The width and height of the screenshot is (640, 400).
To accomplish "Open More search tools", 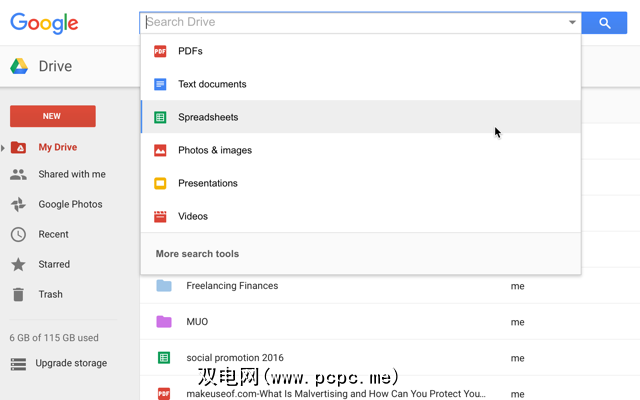I will [x=197, y=254].
